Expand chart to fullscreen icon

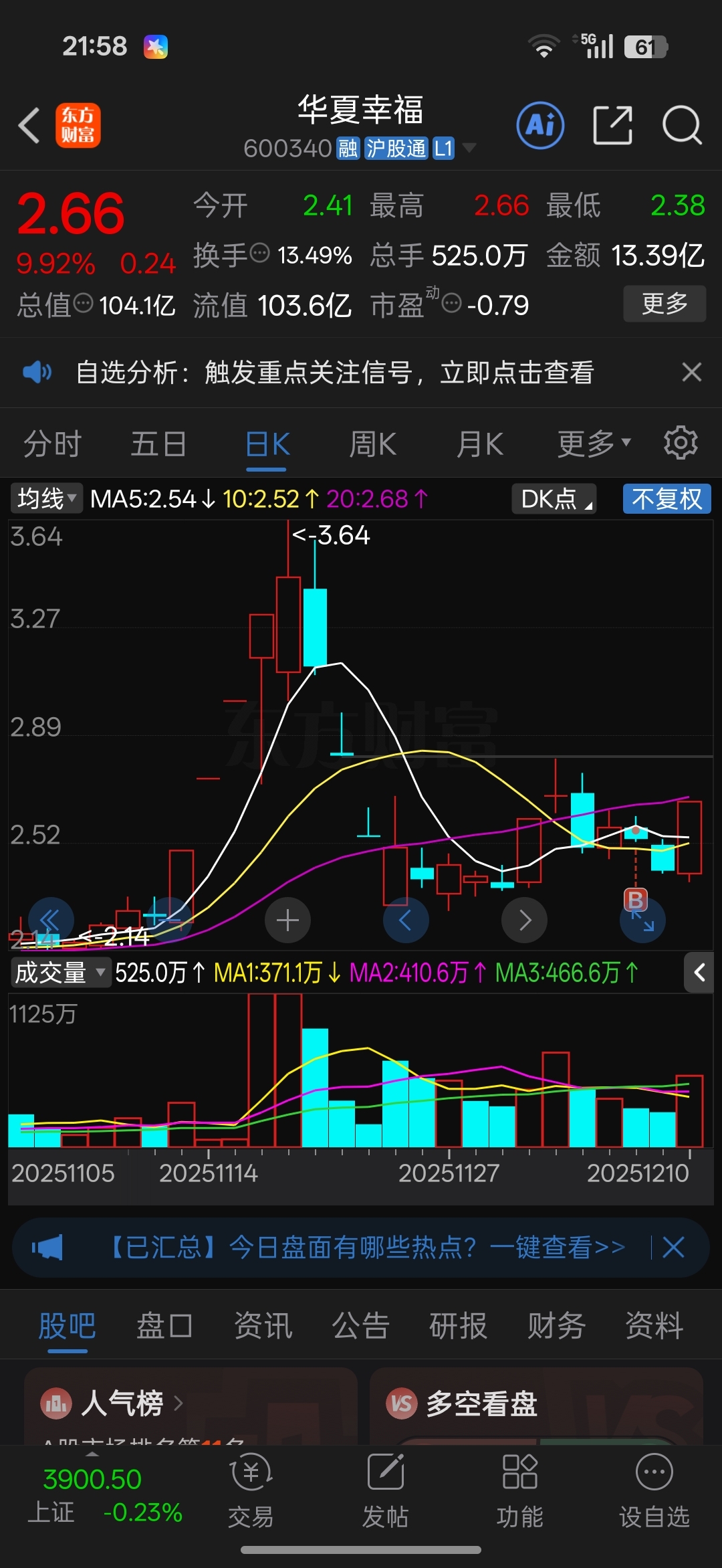pos(643,922)
